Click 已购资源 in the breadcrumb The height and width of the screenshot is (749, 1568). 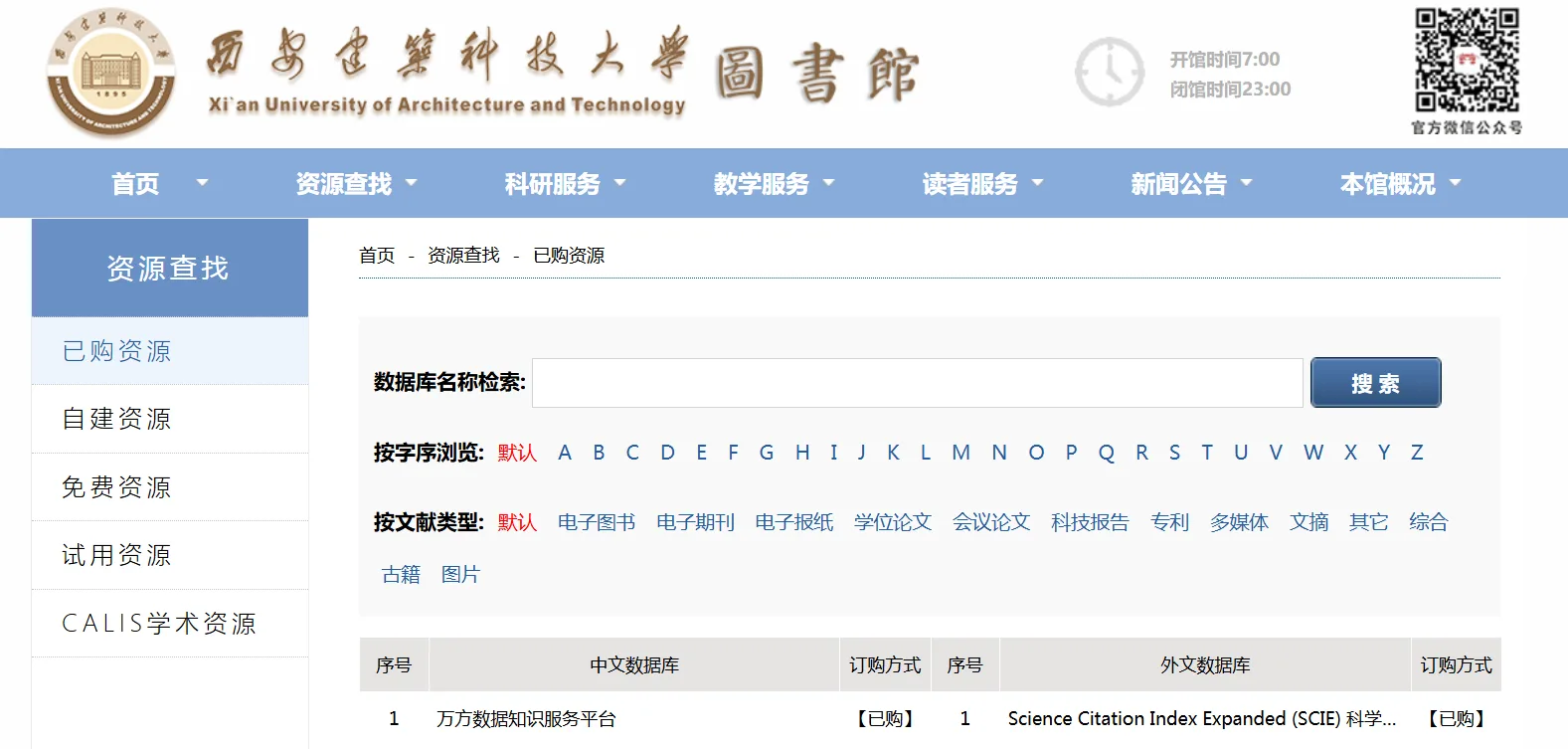569,256
